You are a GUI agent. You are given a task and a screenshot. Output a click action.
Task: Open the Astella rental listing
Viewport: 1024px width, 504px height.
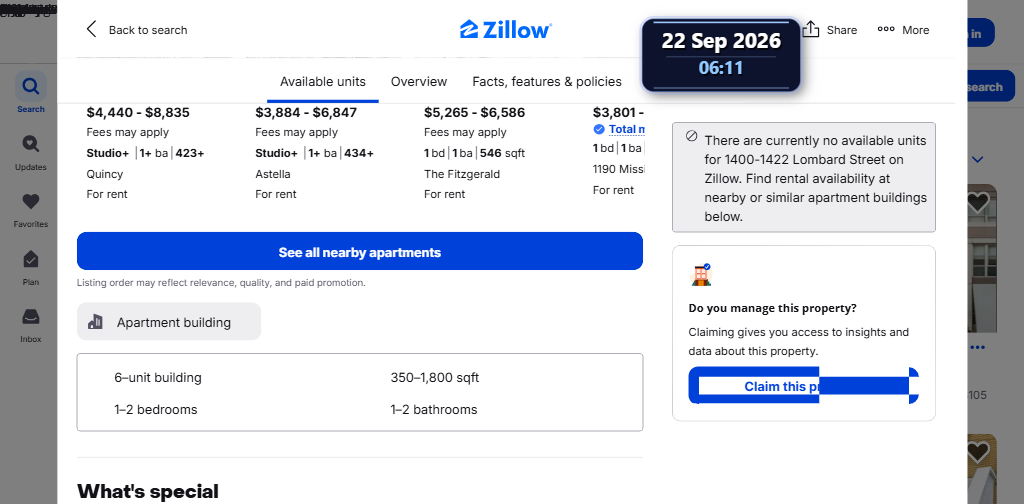tap(273, 174)
